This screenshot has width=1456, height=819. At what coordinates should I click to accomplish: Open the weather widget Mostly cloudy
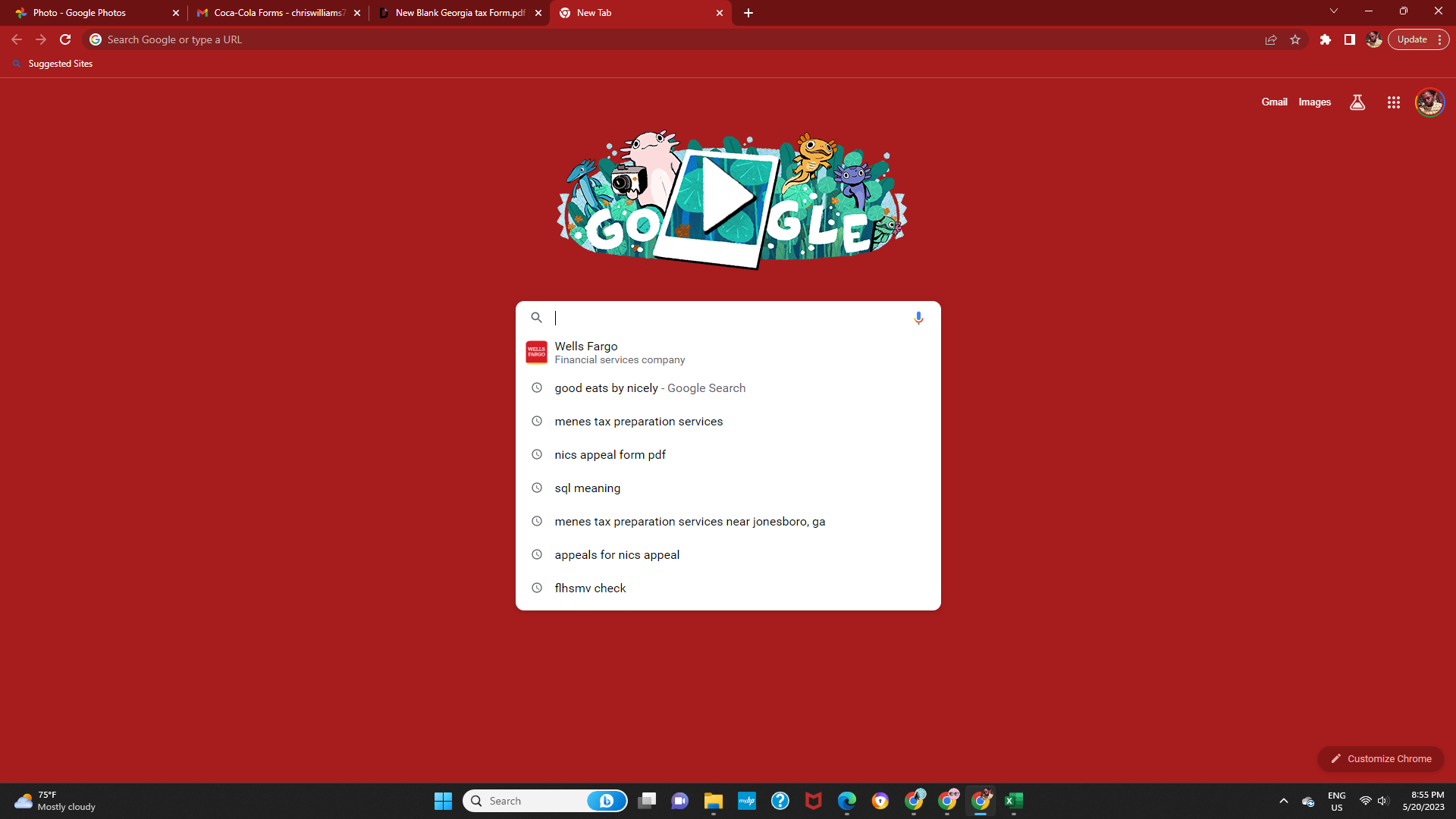coord(55,801)
